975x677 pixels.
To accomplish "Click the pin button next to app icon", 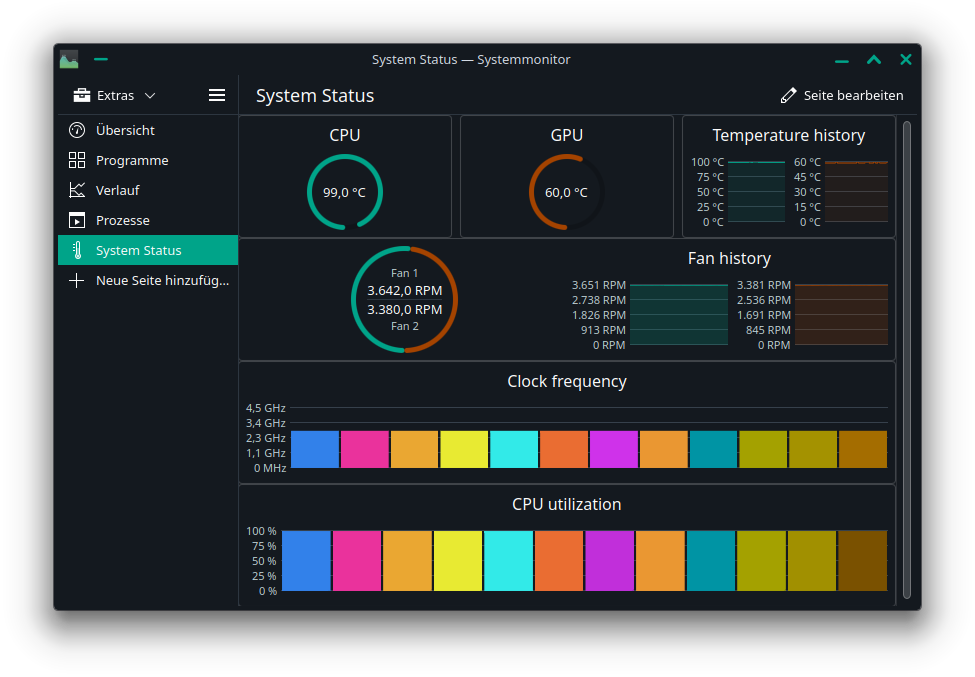I will coord(101,60).
